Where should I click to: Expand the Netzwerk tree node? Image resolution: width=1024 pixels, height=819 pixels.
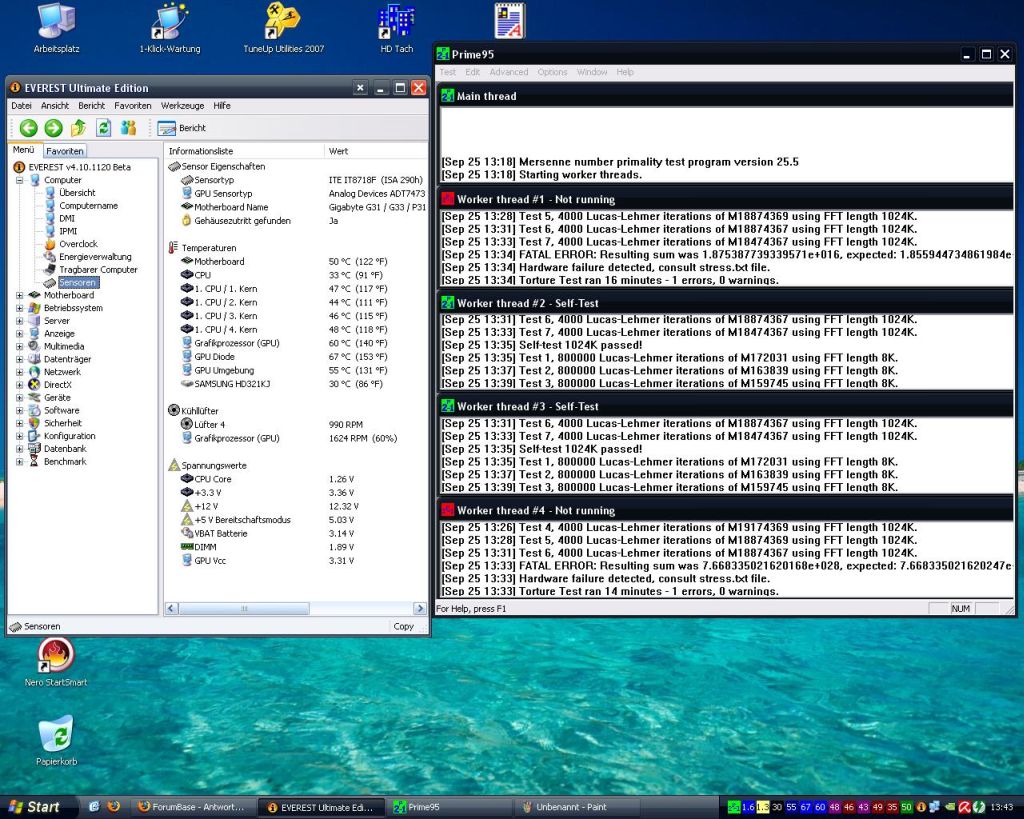pos(20,372)
